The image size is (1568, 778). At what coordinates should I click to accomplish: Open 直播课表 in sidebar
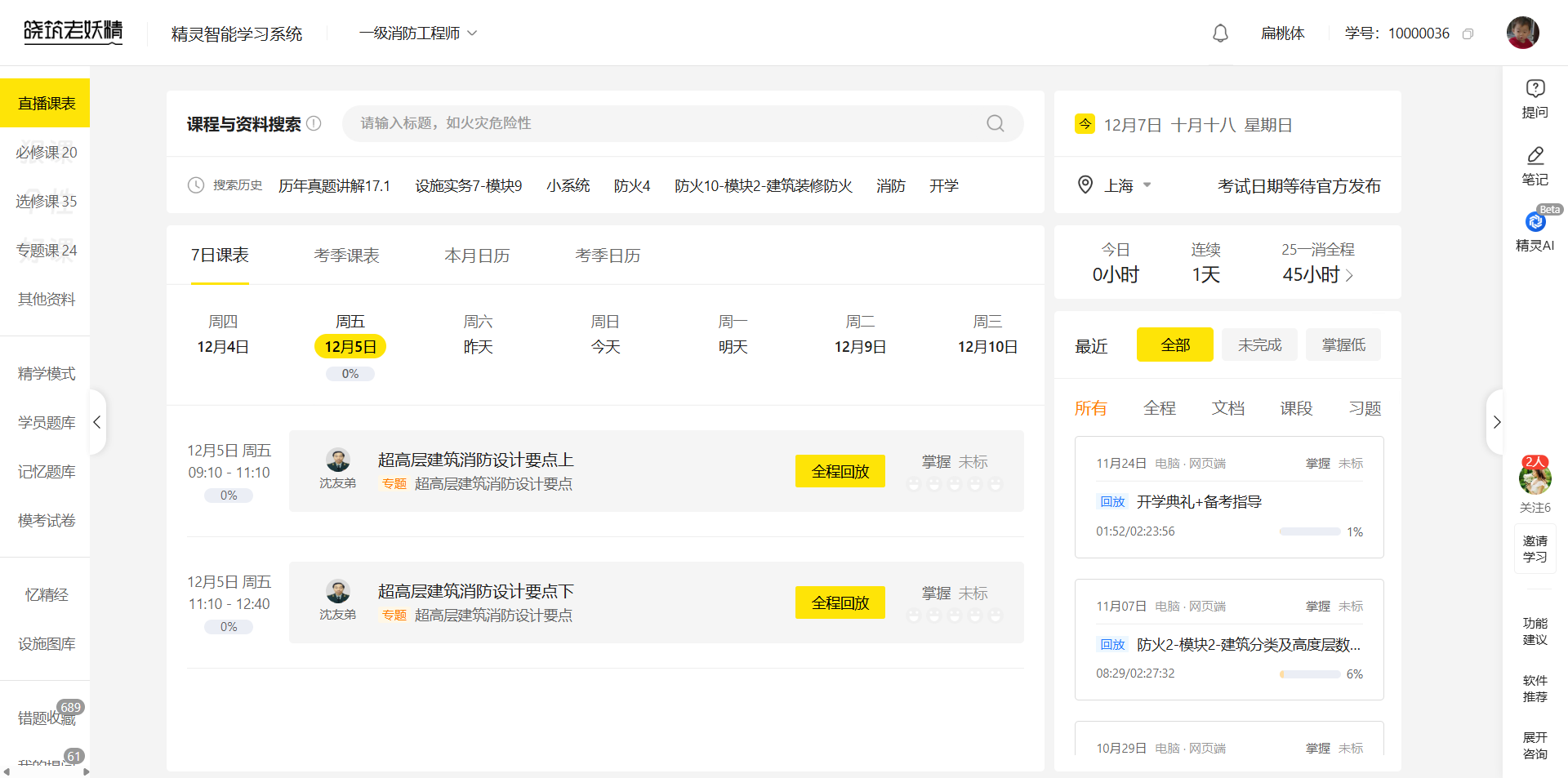(45, 103)
